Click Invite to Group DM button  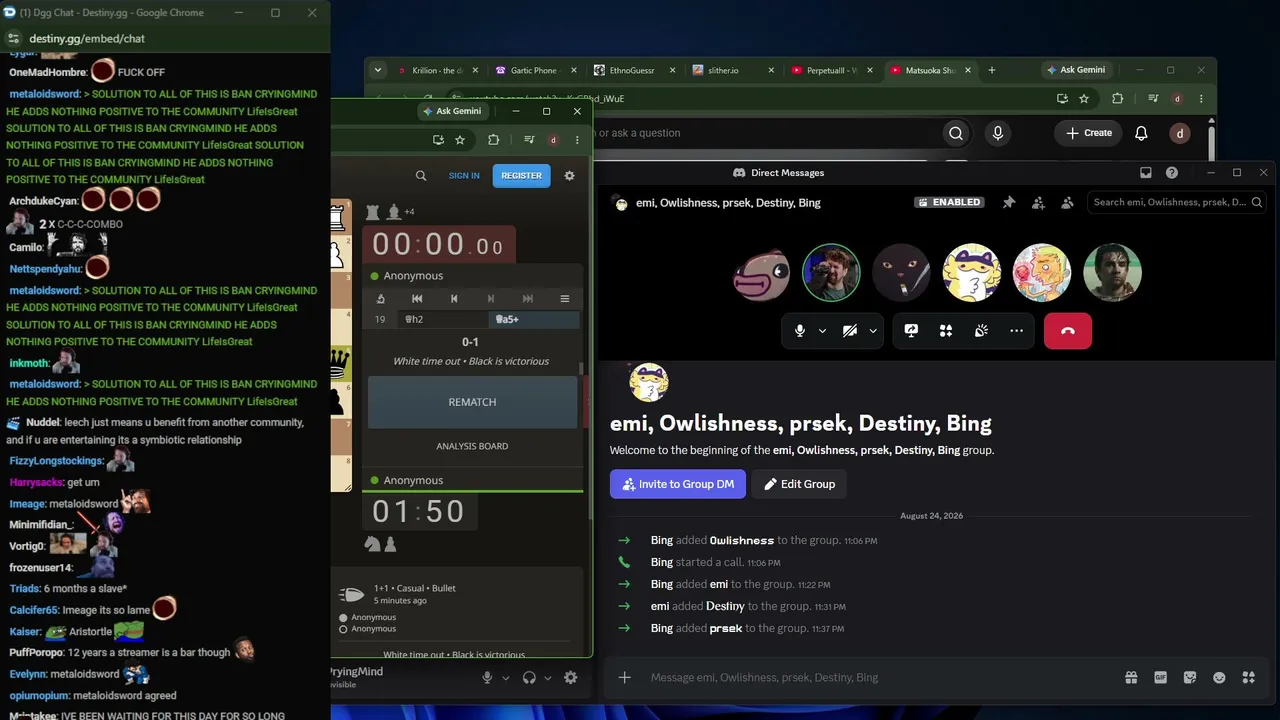click(678, 484)
